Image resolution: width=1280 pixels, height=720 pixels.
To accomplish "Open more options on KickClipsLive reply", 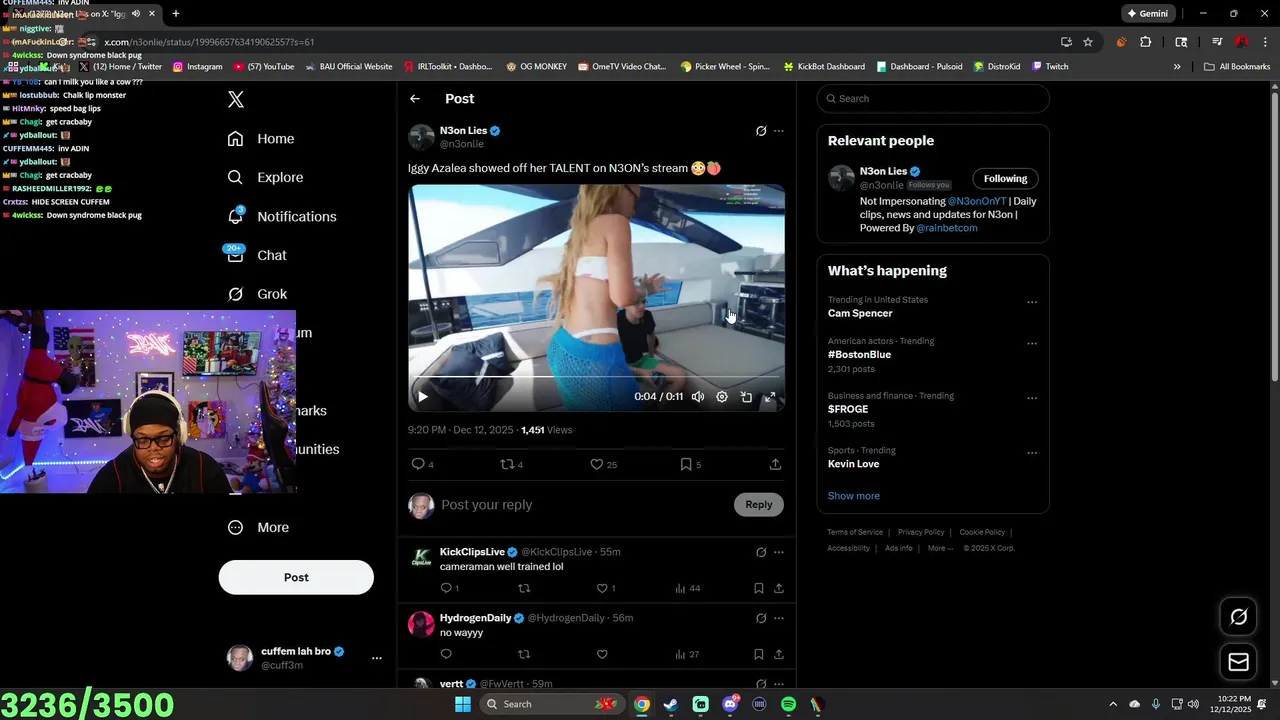I will (779, 552).
